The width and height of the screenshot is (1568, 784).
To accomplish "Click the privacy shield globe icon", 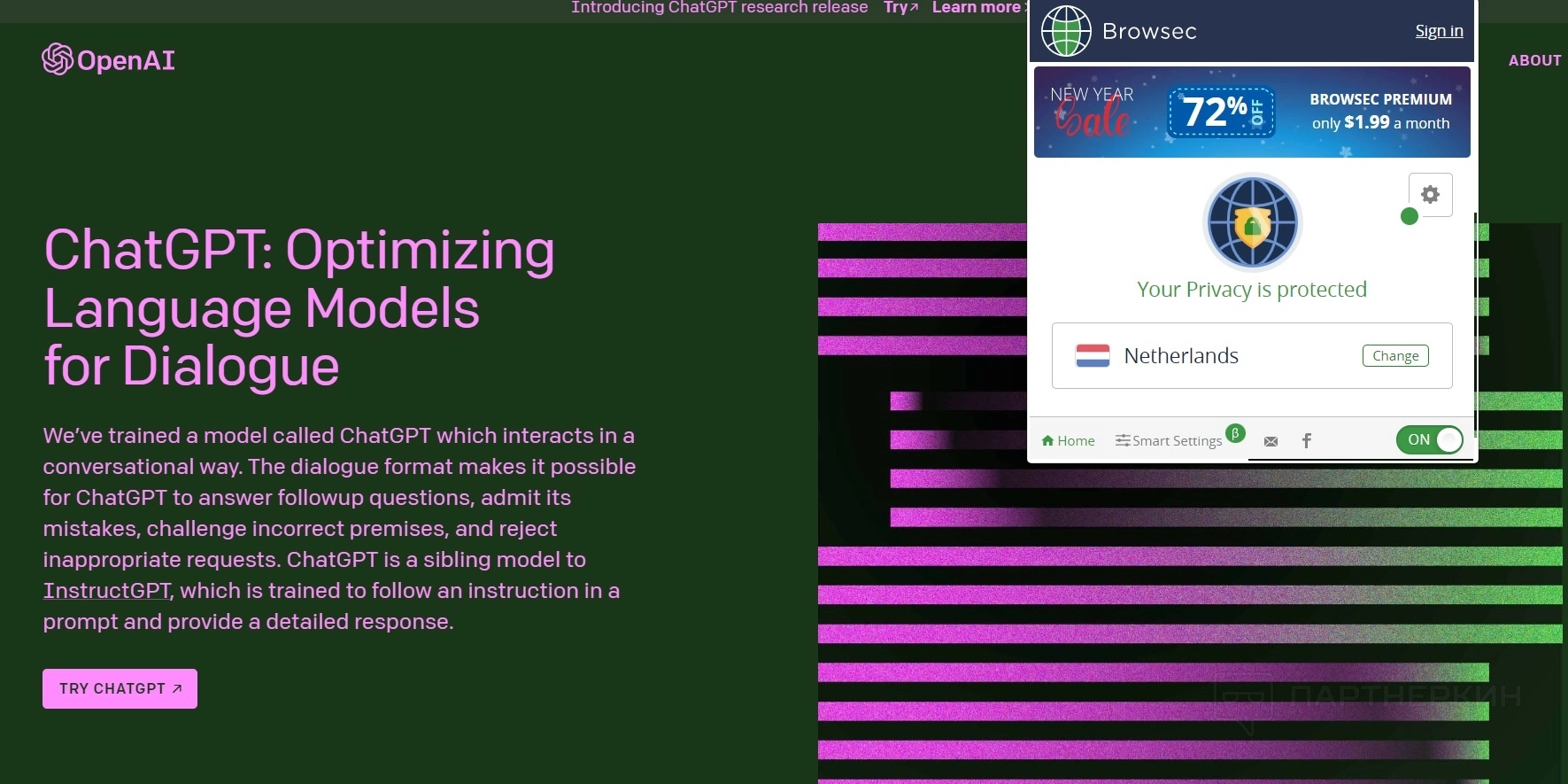I will pyautogui.click(x=1252, y=222).
